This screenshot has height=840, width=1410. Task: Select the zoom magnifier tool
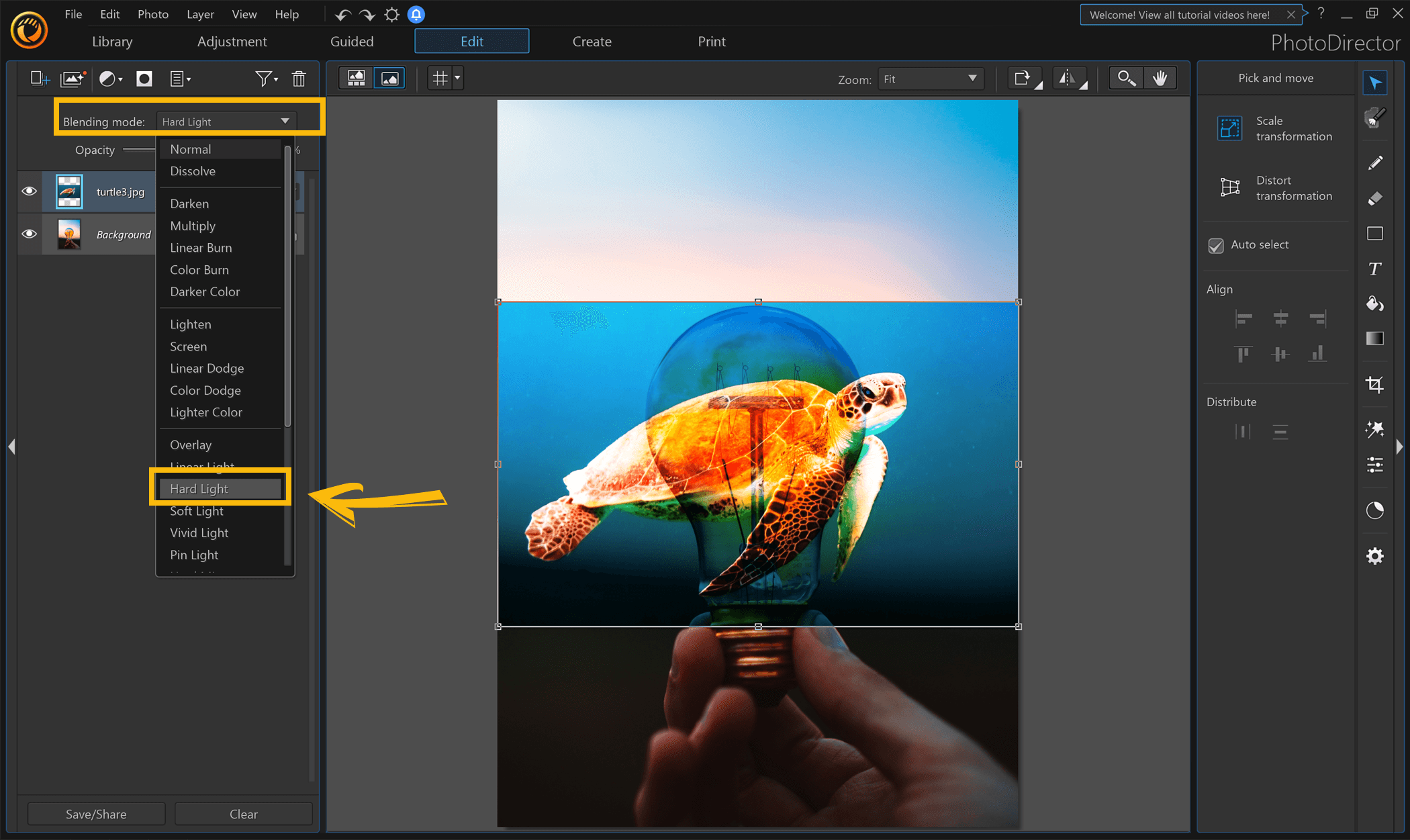coord(1126,79)
